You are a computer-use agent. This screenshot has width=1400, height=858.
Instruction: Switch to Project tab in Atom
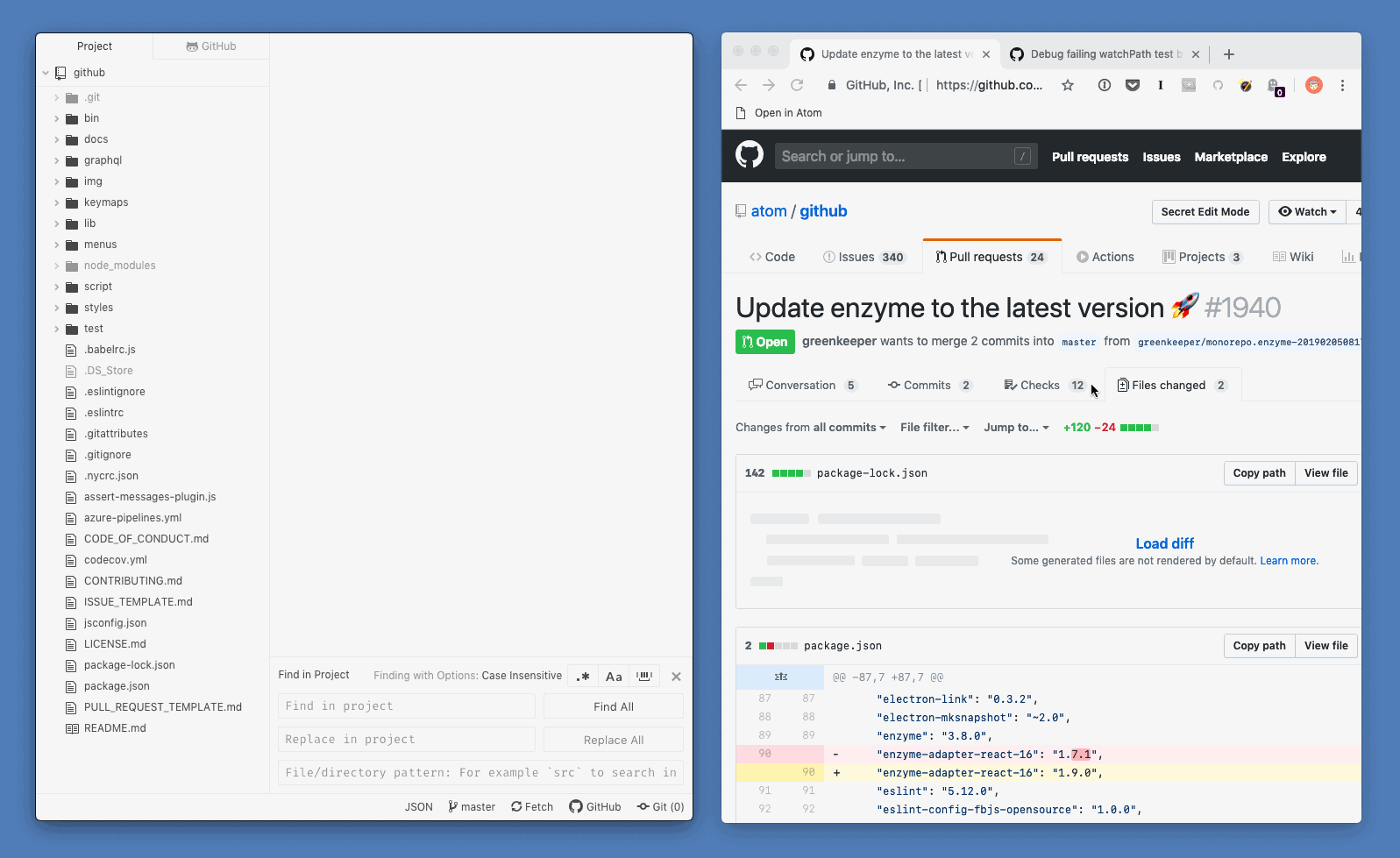[95, 46]
